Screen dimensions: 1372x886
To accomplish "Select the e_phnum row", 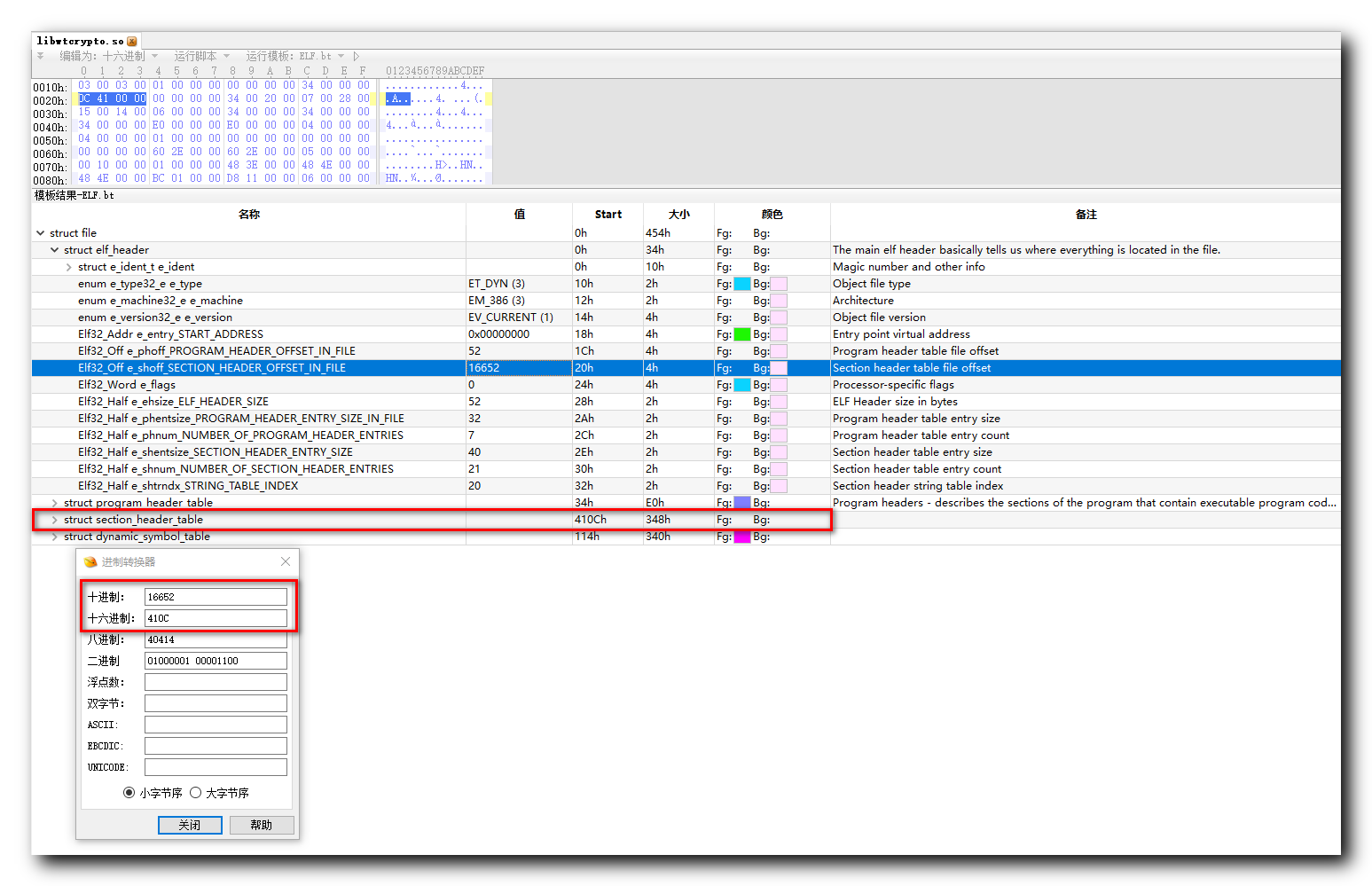I will coord(686,435).
